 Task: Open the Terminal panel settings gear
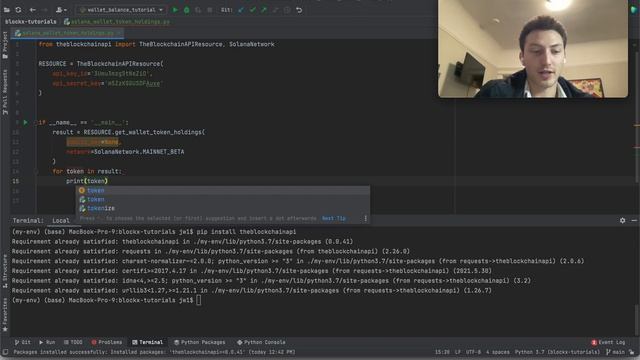click(x=622, y=220)
